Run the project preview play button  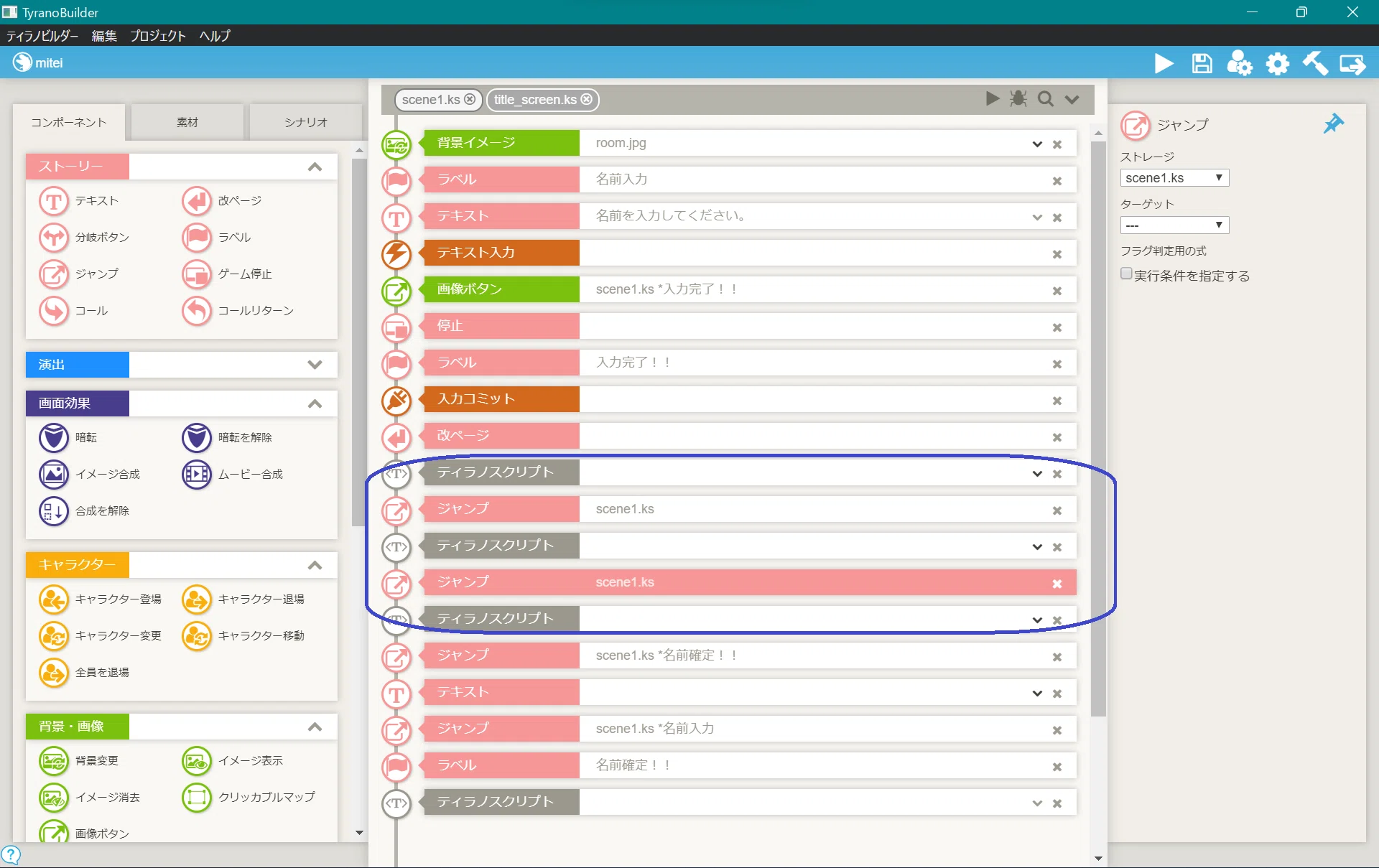pos(1164,64)
